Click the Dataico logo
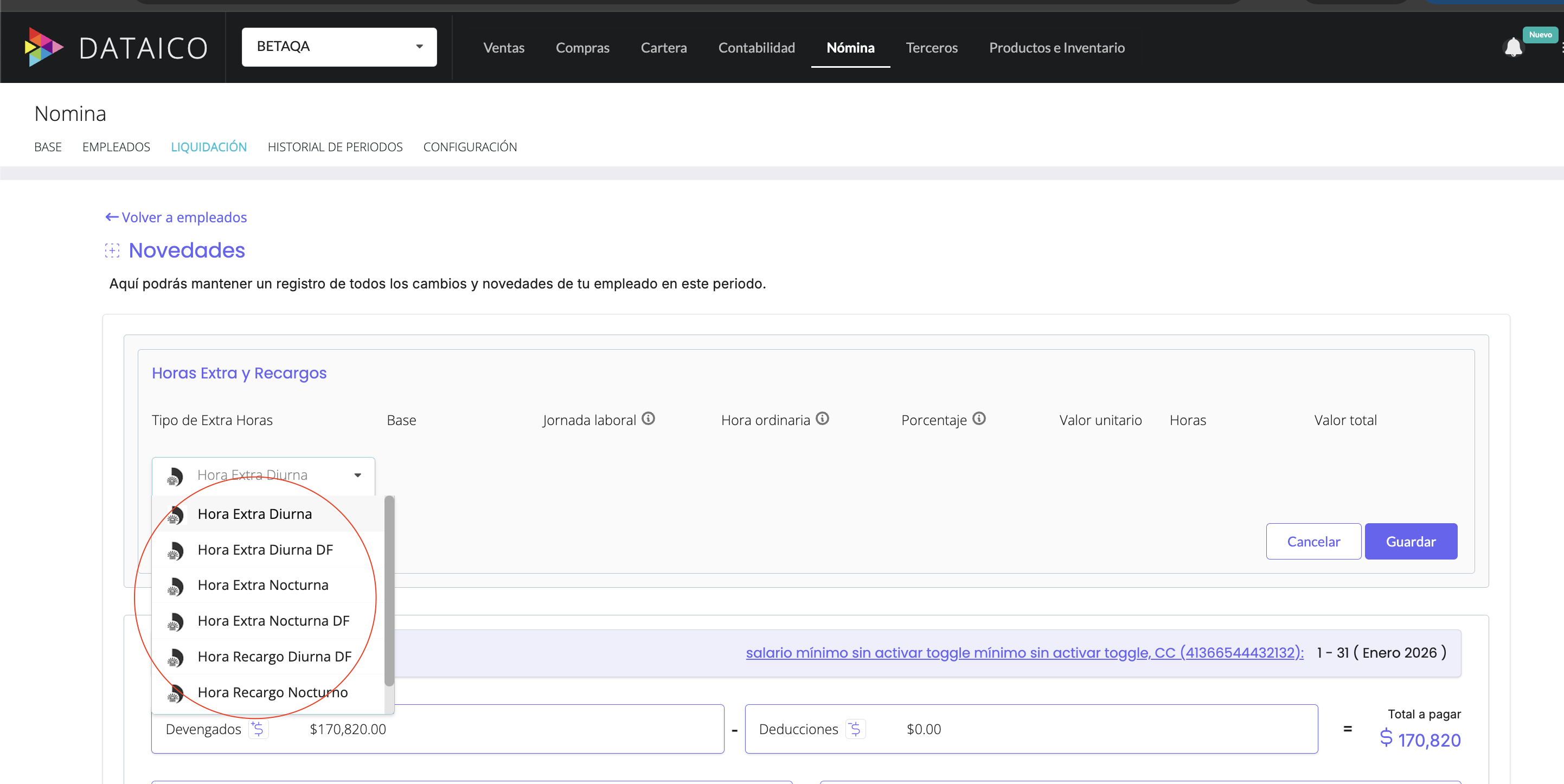1564x784 pixels. (x=116, y=47)
